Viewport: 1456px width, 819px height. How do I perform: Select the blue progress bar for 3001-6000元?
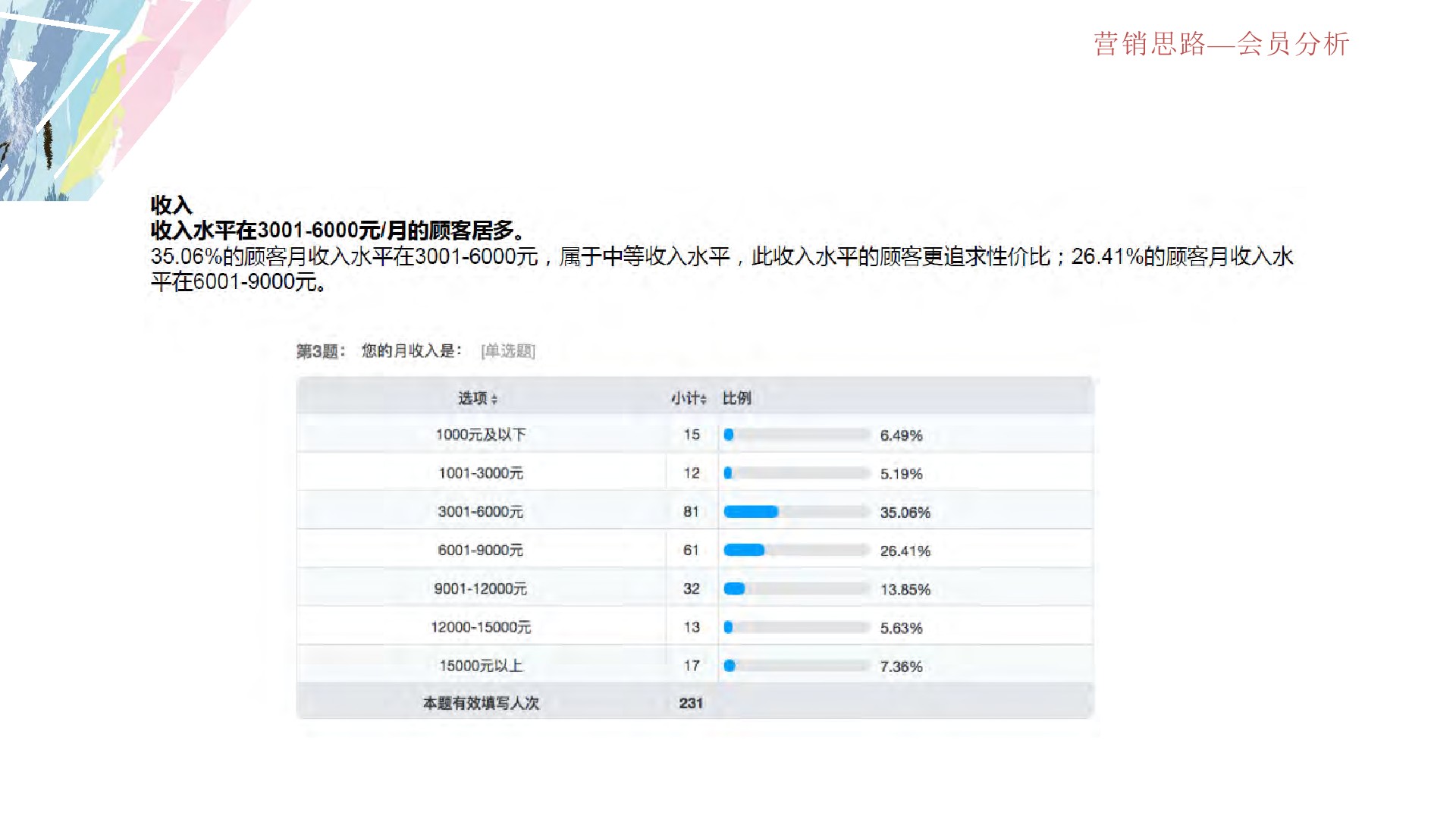[x=752, y=512]
